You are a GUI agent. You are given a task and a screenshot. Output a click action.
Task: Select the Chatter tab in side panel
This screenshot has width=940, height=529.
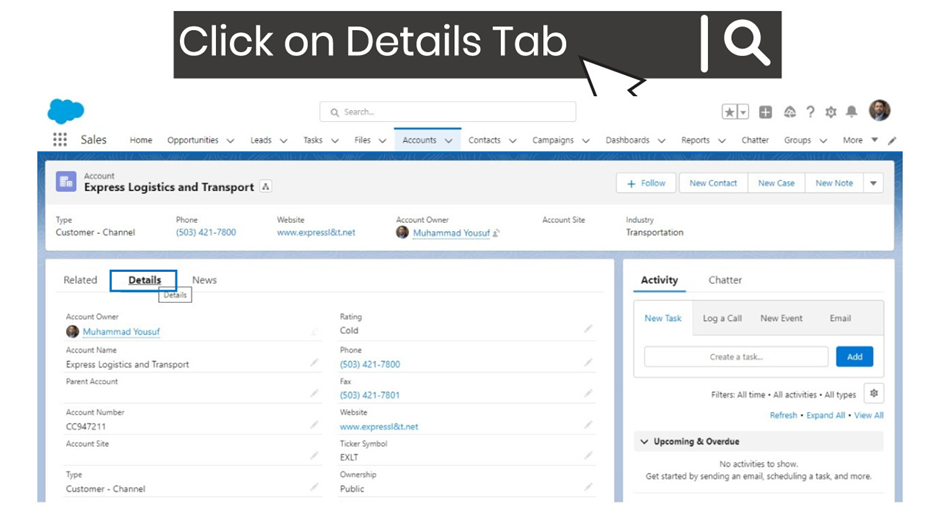(x=725, y=280)
